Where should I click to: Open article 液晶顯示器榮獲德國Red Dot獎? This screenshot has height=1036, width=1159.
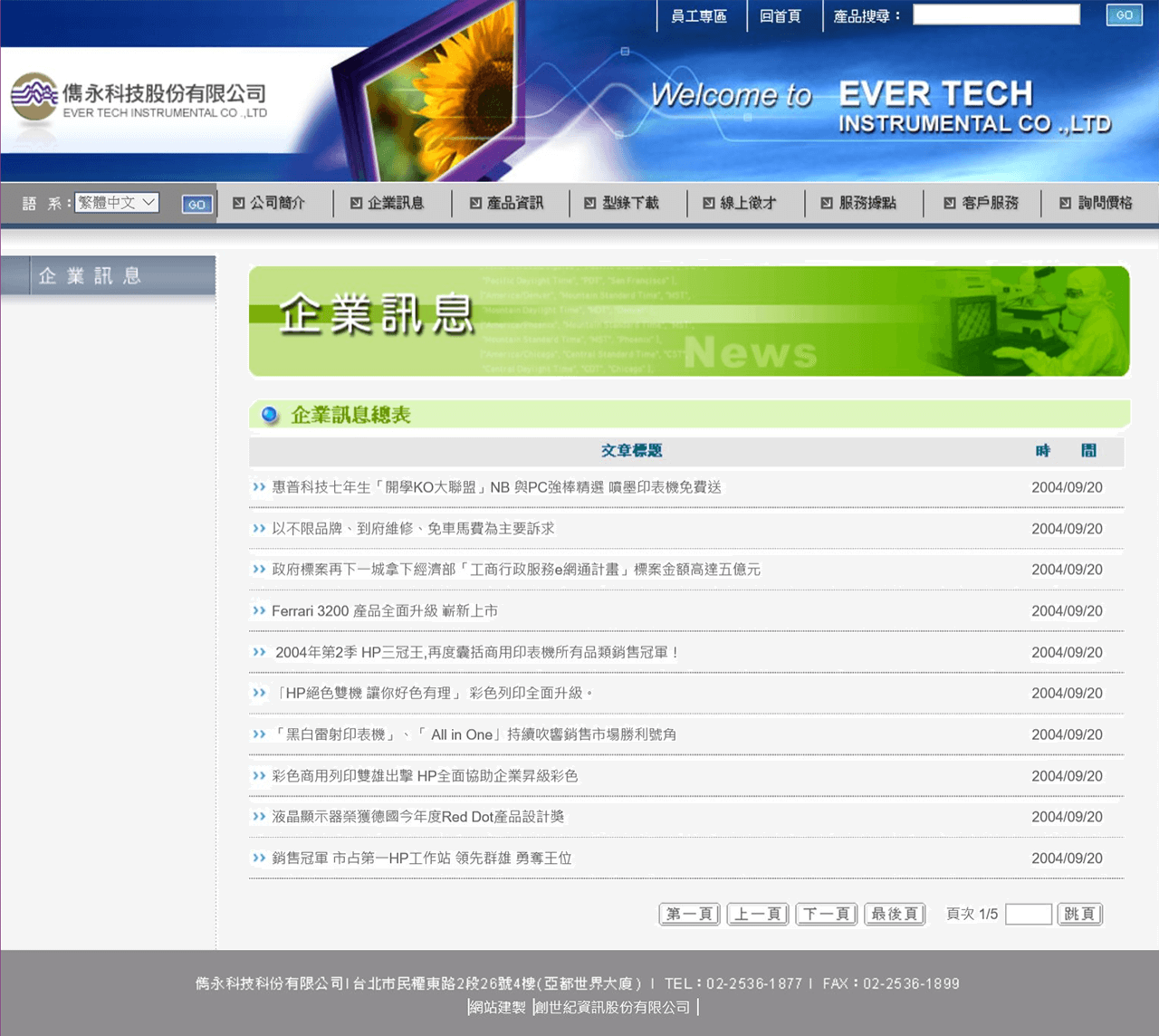(x=418, y=817)
